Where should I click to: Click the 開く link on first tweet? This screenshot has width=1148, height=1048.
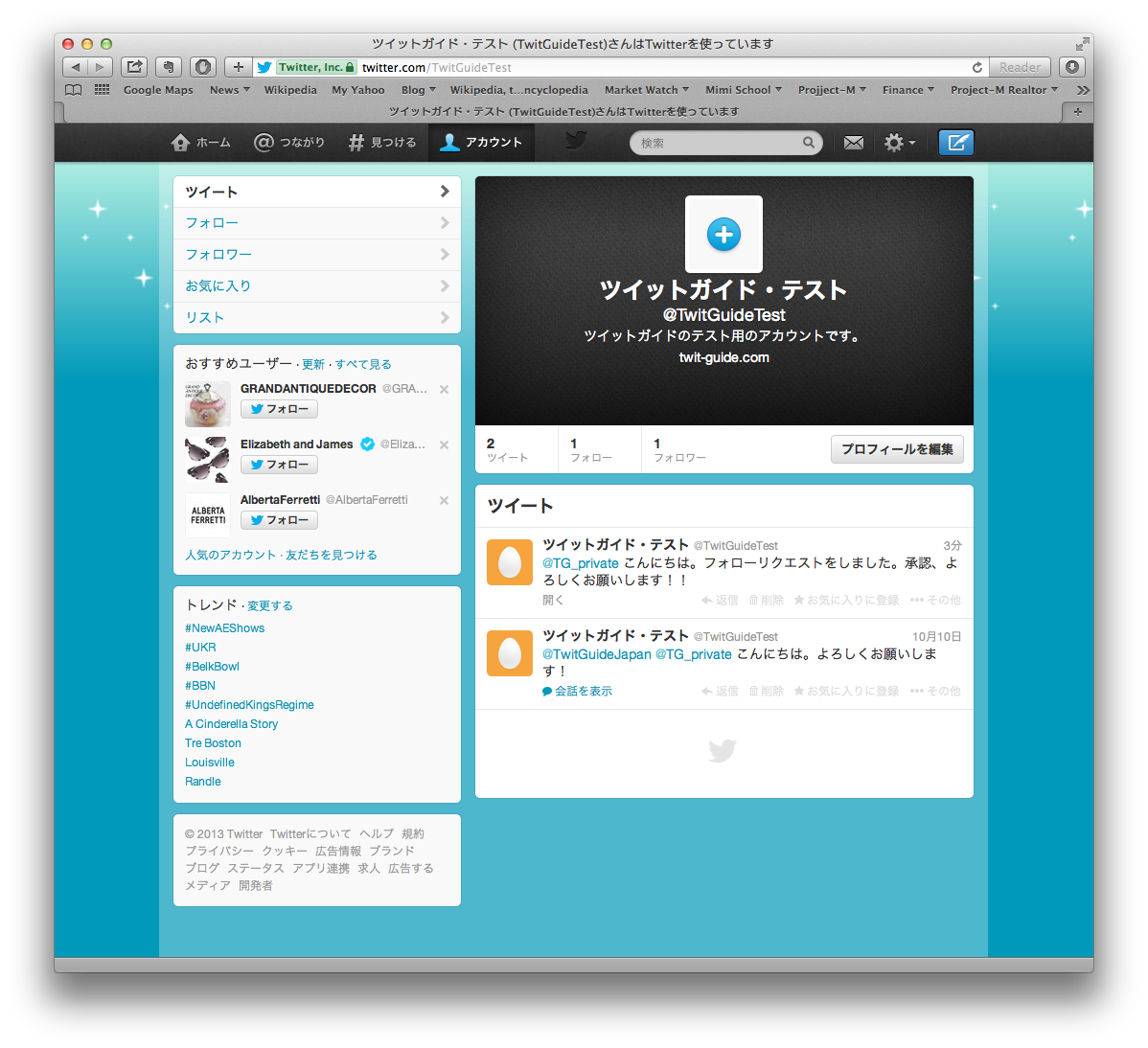pos(553,600)
